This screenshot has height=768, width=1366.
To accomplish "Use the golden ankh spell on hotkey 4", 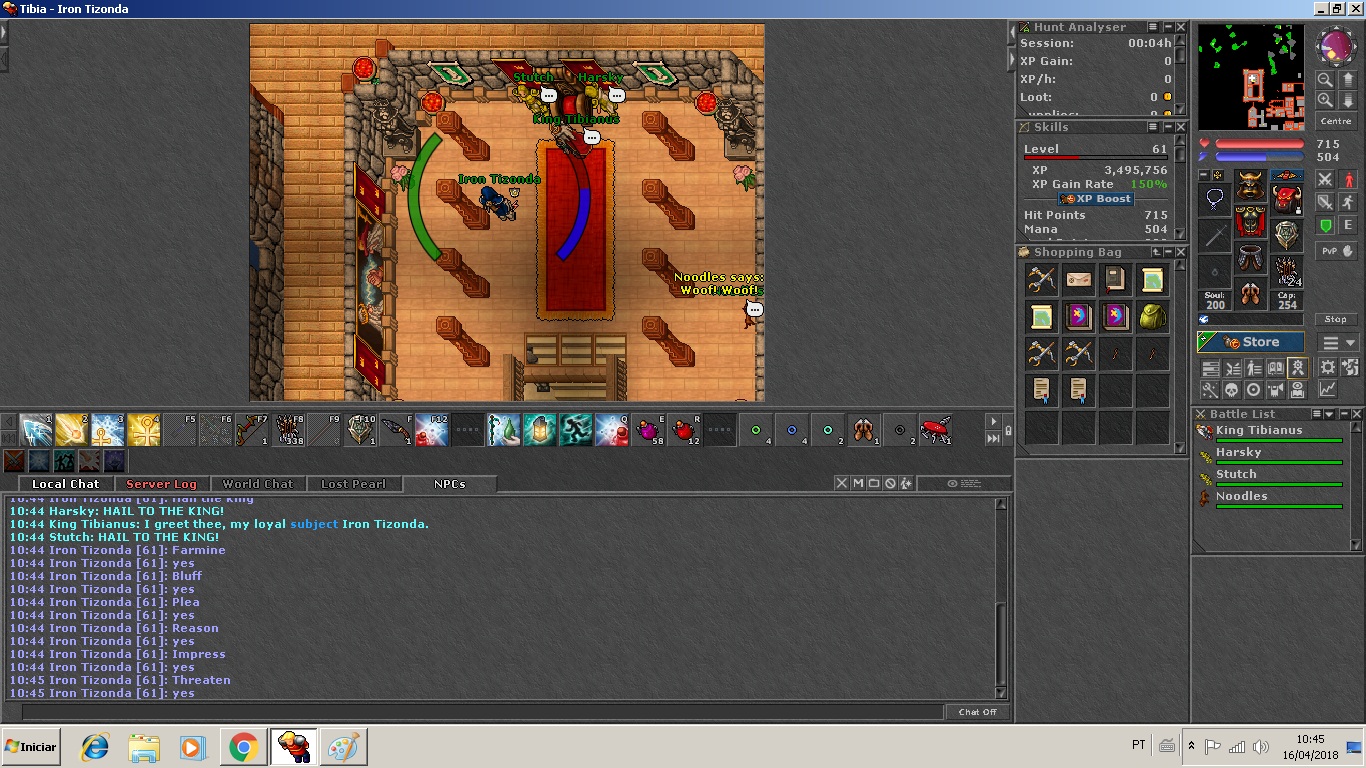I will coord(144,430).
